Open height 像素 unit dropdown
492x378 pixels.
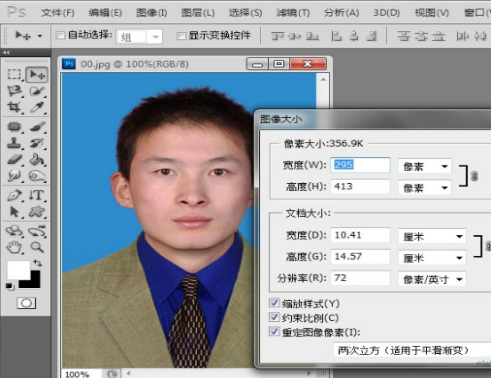pyautogui.click(x=424, y=188)
